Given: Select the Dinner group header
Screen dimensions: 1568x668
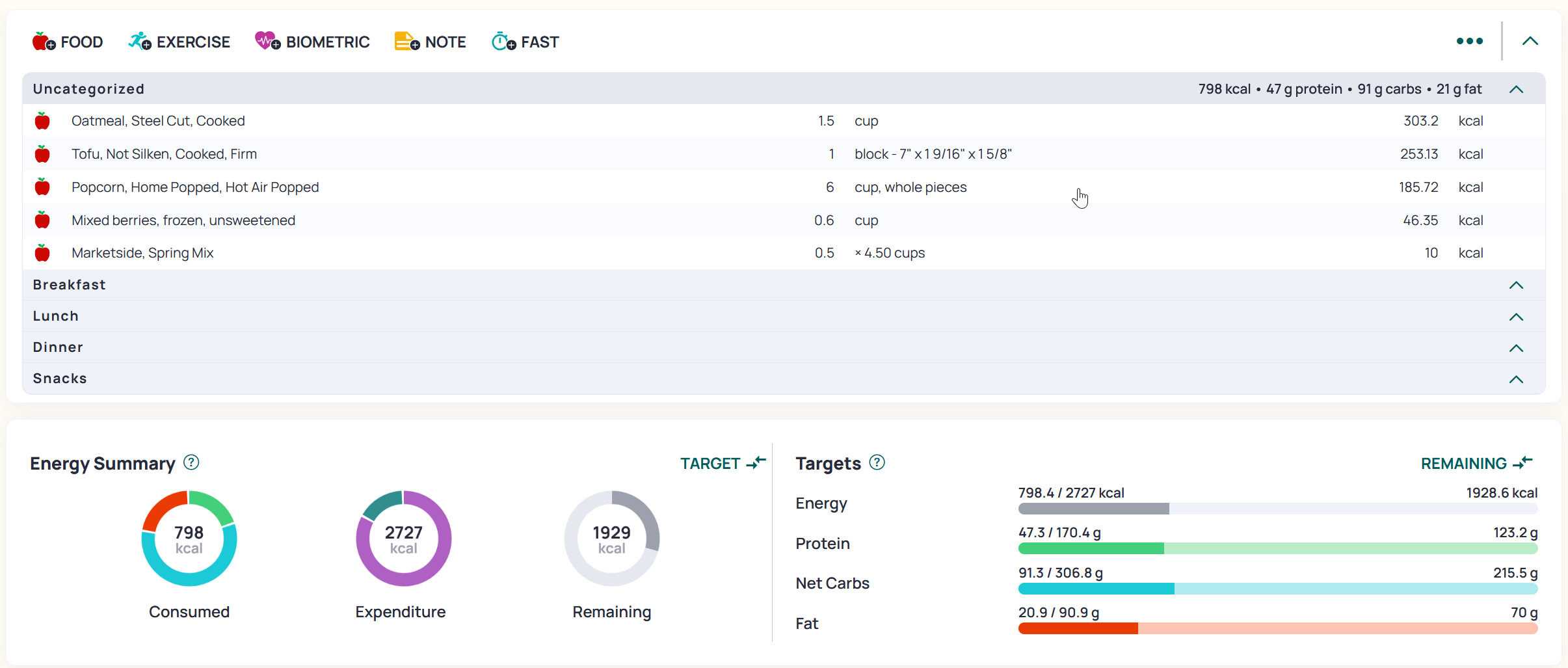Looking at the screenshot, I should 784,347.
